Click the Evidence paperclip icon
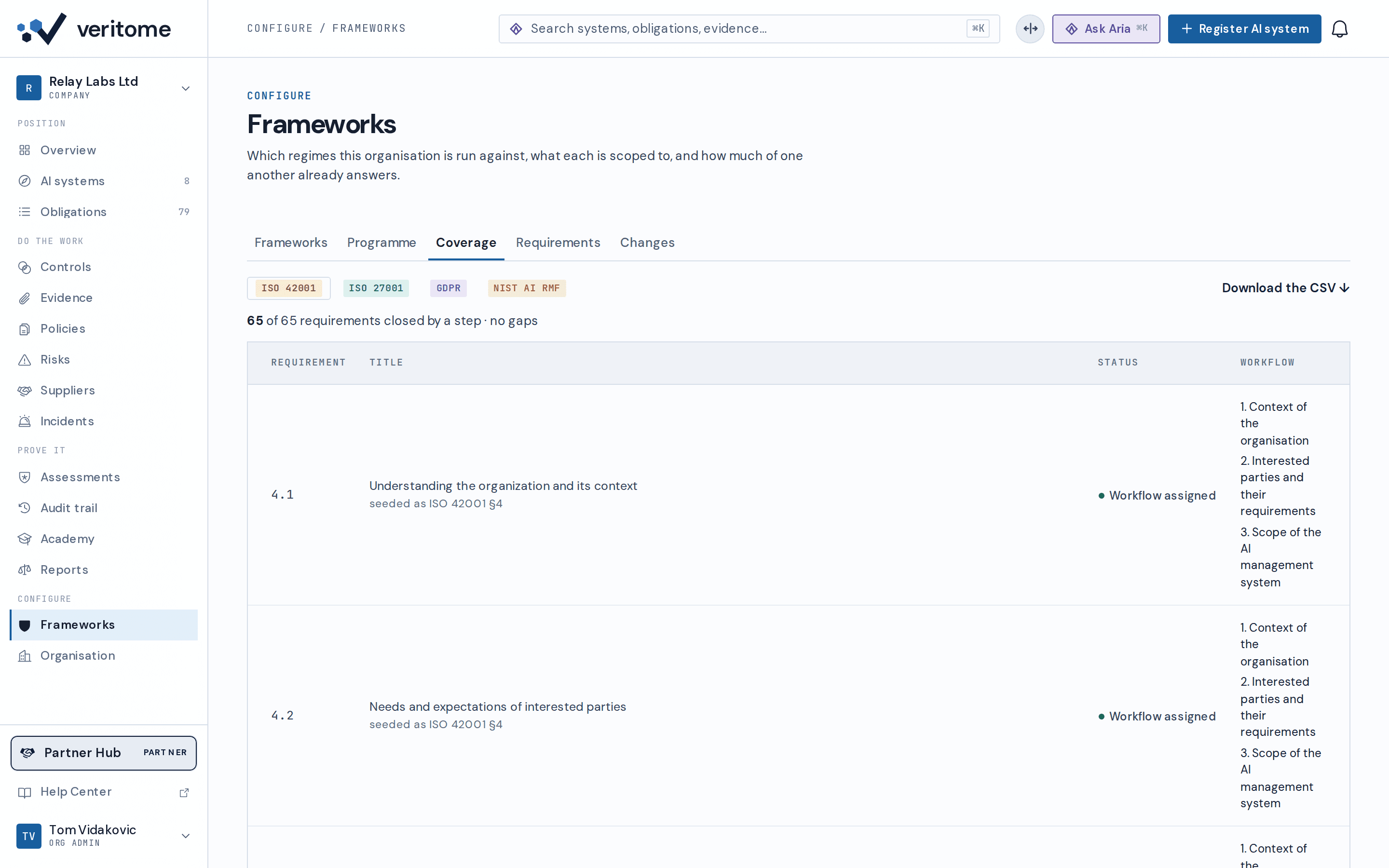This screenshot has height=868, width=1389. click(x=24, y=298)
